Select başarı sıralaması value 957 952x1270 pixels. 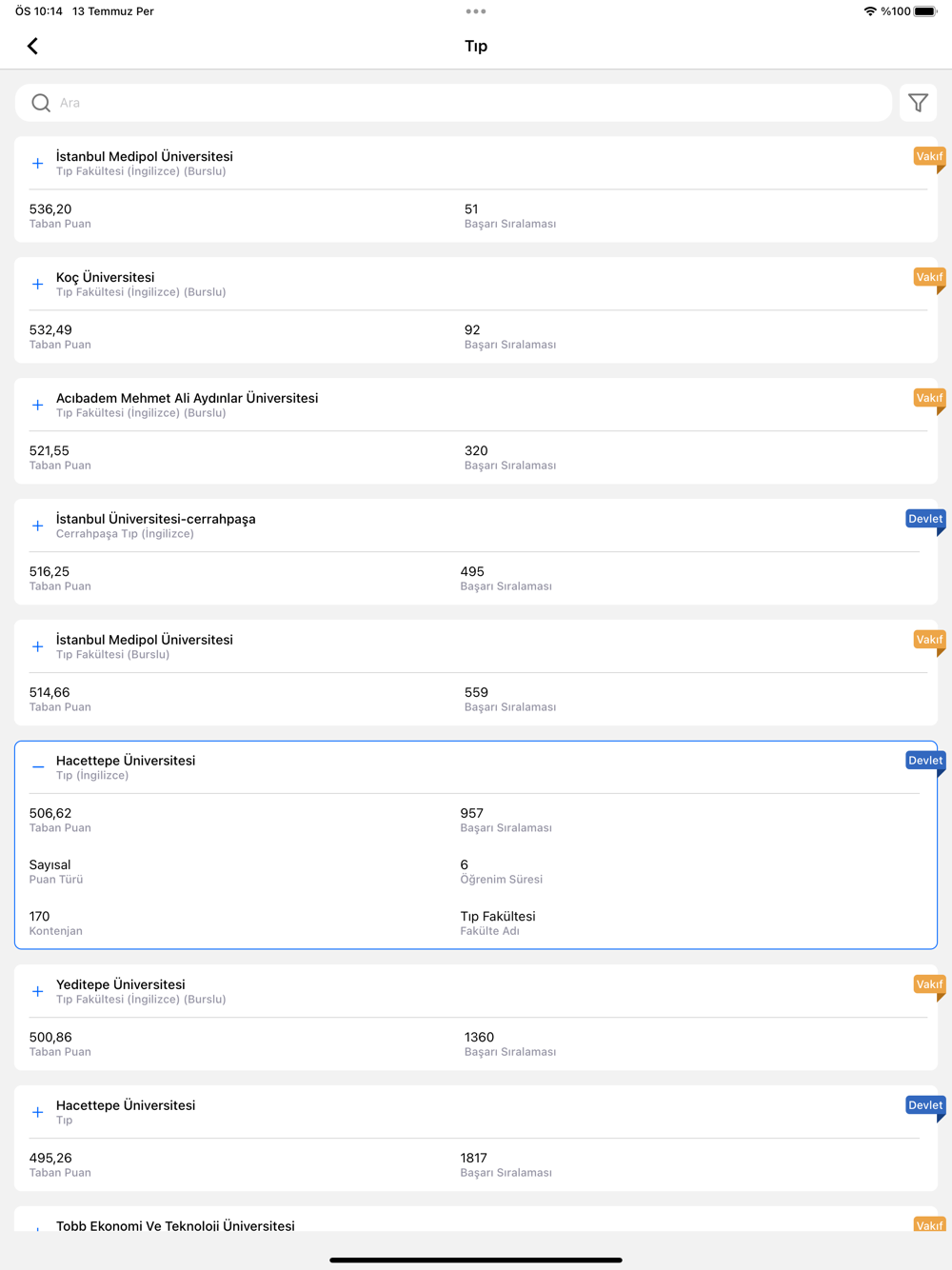pos(472,814)
